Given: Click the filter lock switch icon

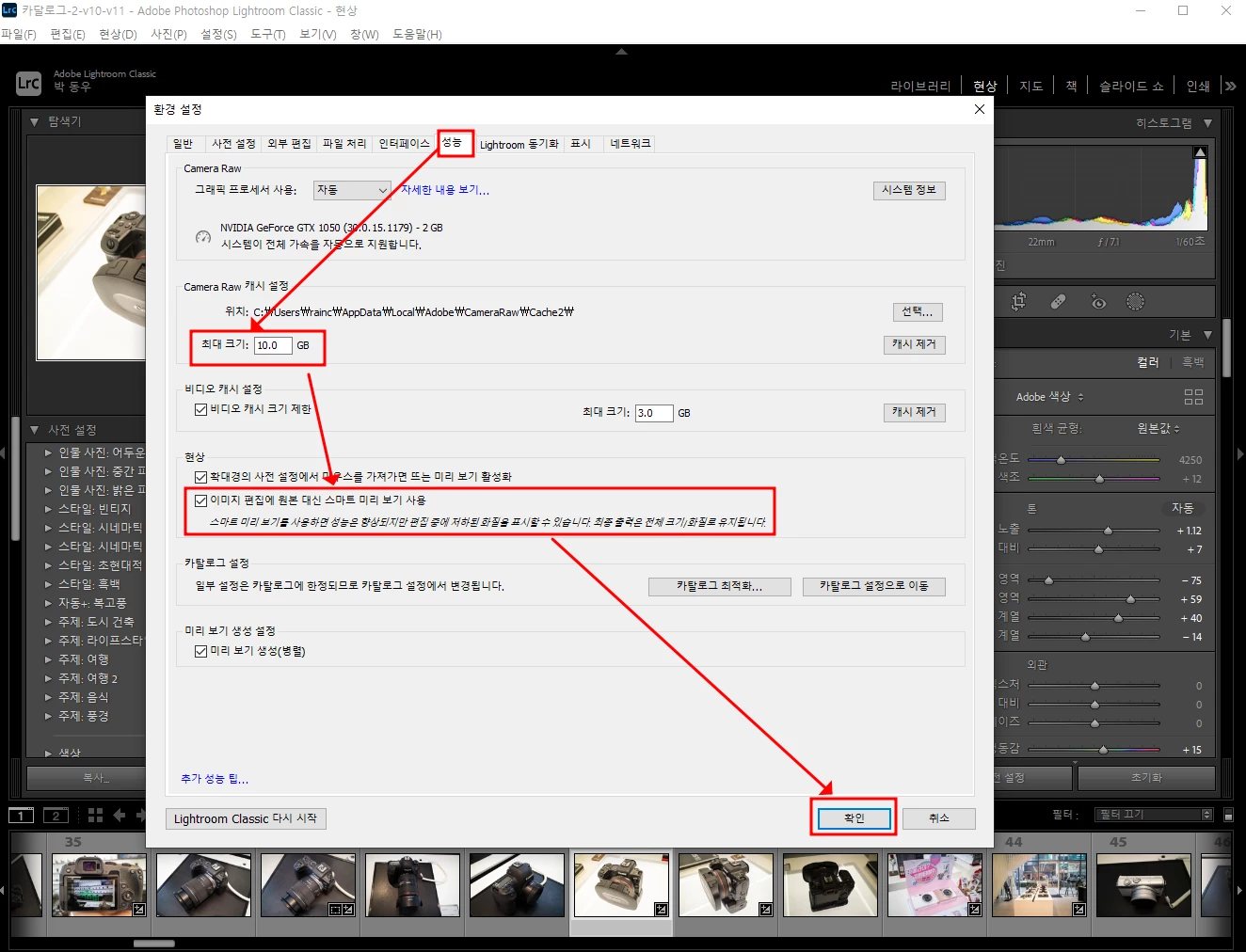Looking at the screenshot, I should (x=1228, y=815).
